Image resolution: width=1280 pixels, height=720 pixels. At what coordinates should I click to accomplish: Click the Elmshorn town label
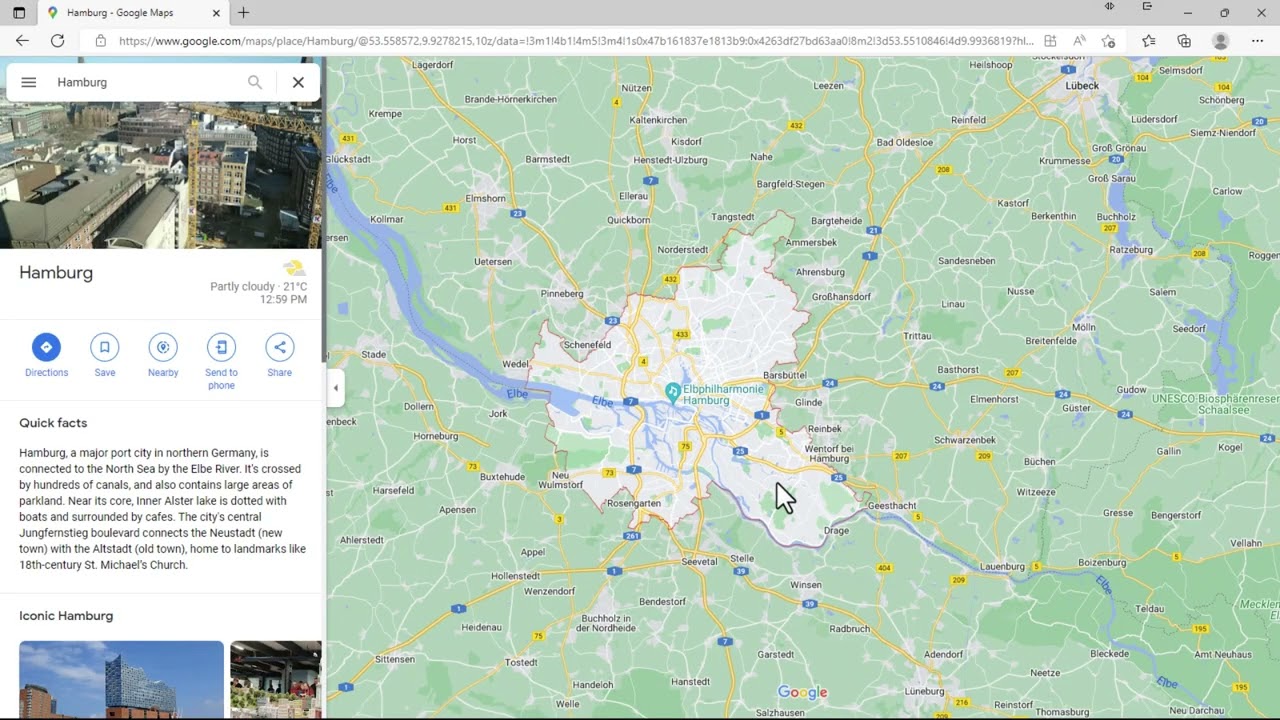pyautogui.click(x=486, y=198)
